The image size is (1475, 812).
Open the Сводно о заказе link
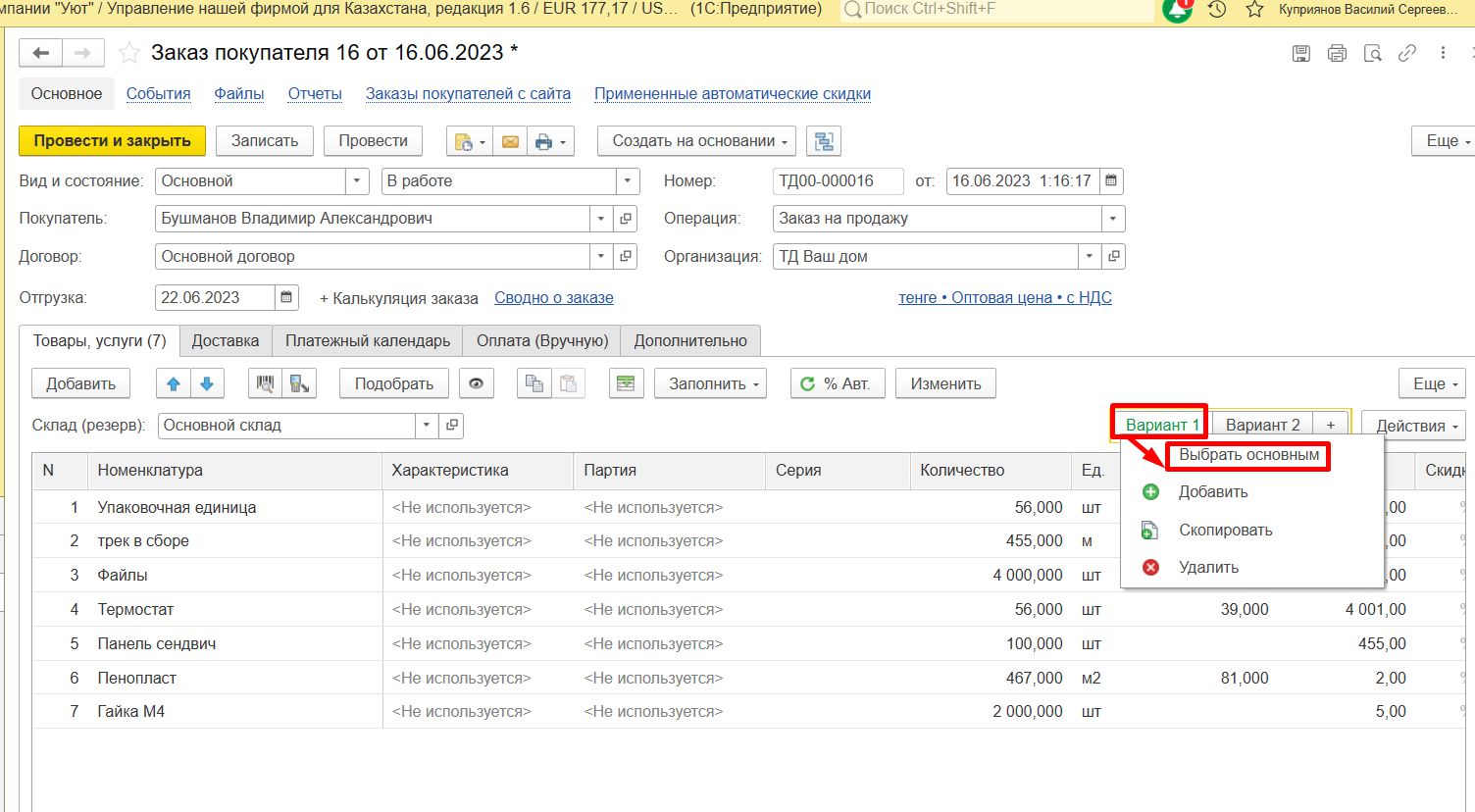(554, 298)
